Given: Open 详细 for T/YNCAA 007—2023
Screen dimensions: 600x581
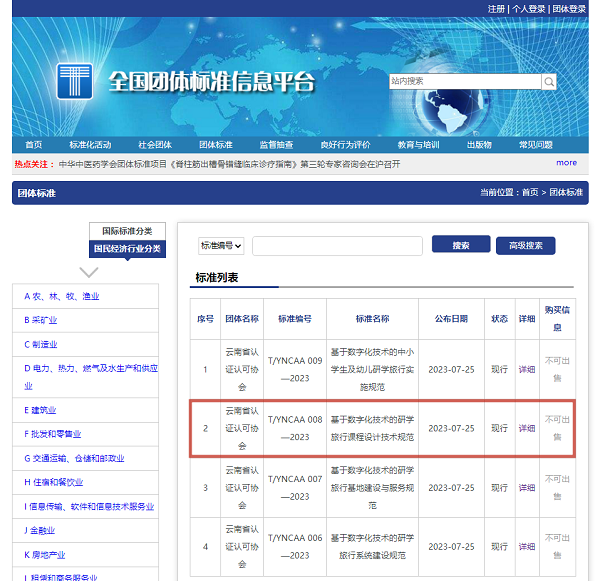Looking at the screenshot, I should tap(527, 488).
